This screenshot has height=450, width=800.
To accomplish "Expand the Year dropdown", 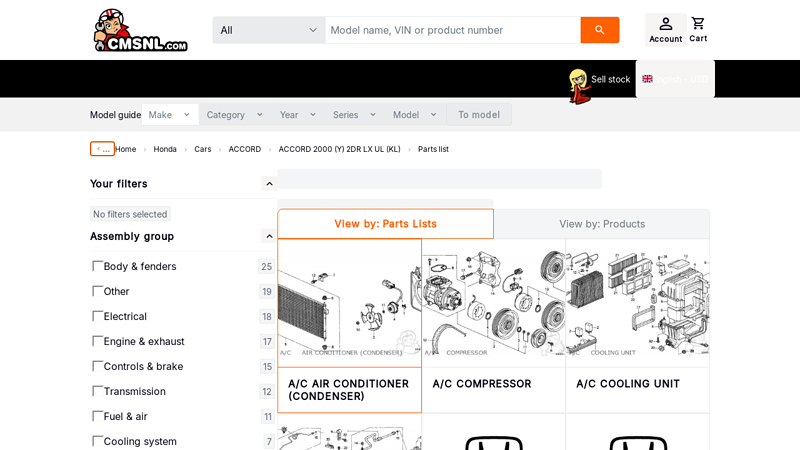I will [298, 115].
